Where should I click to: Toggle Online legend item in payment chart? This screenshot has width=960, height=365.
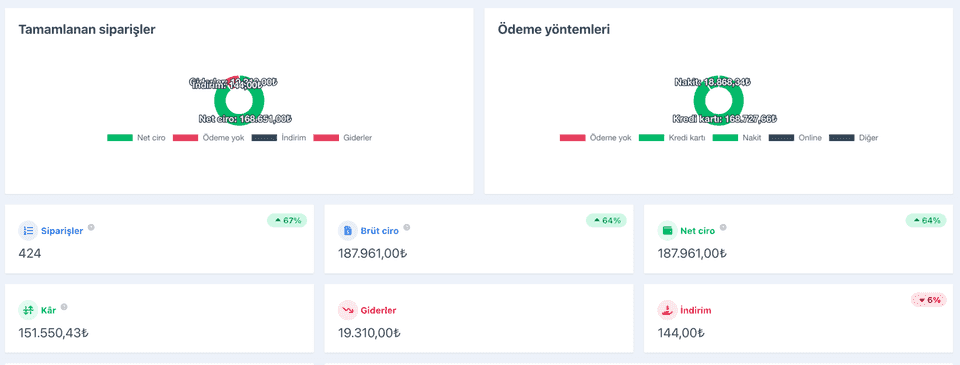(x=796, y=138)
